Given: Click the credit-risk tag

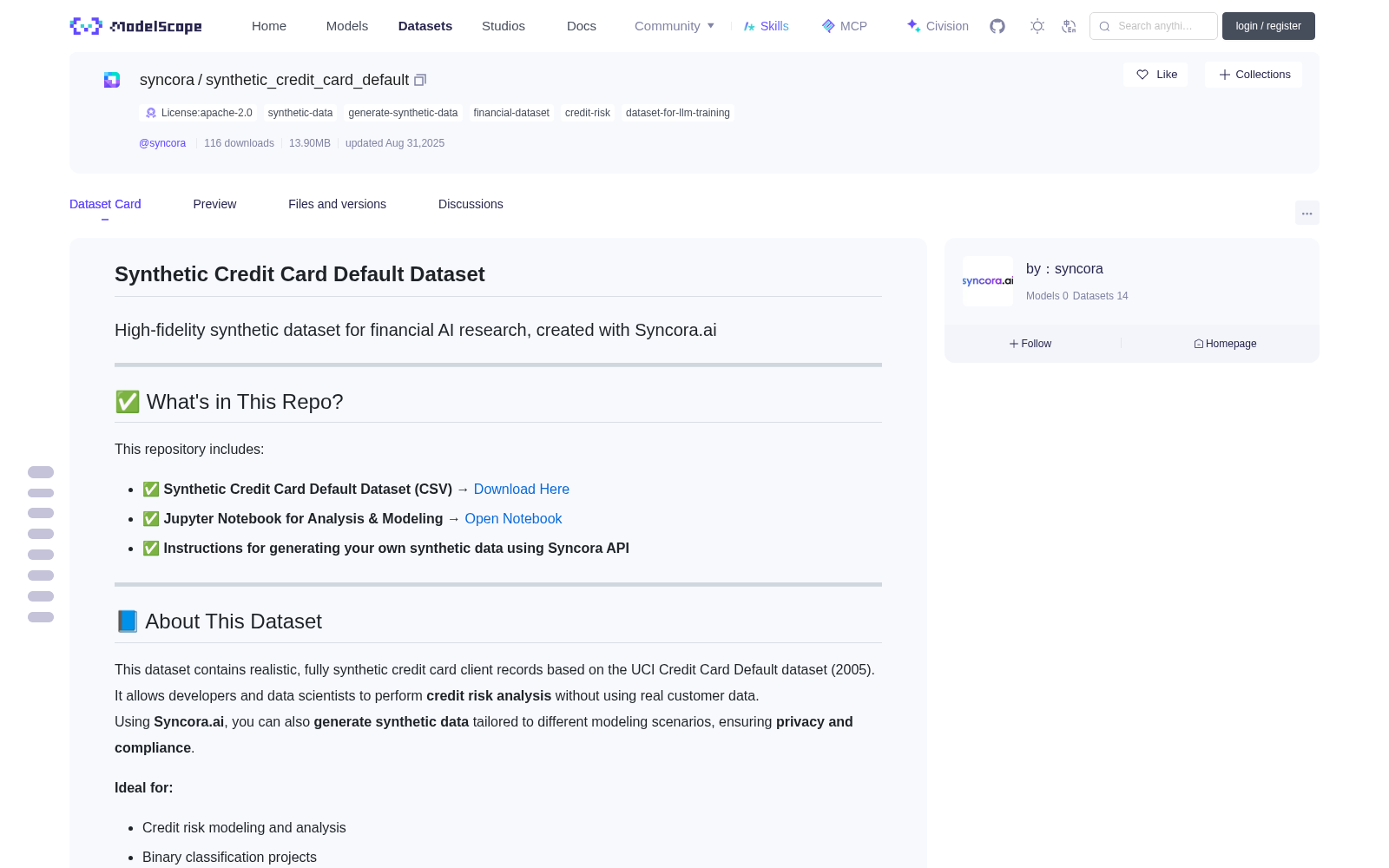Looking at the screenshot, I should coord(588,113).
